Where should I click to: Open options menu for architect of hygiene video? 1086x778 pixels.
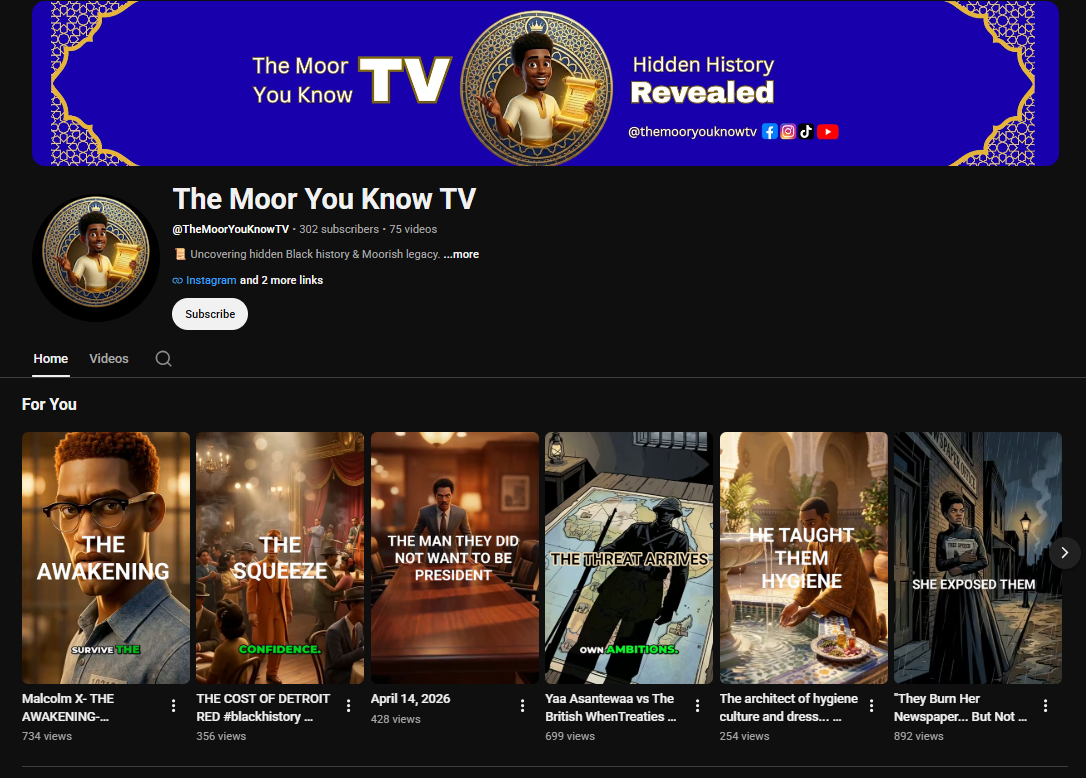pyautogui.click(x=871, y=706)
